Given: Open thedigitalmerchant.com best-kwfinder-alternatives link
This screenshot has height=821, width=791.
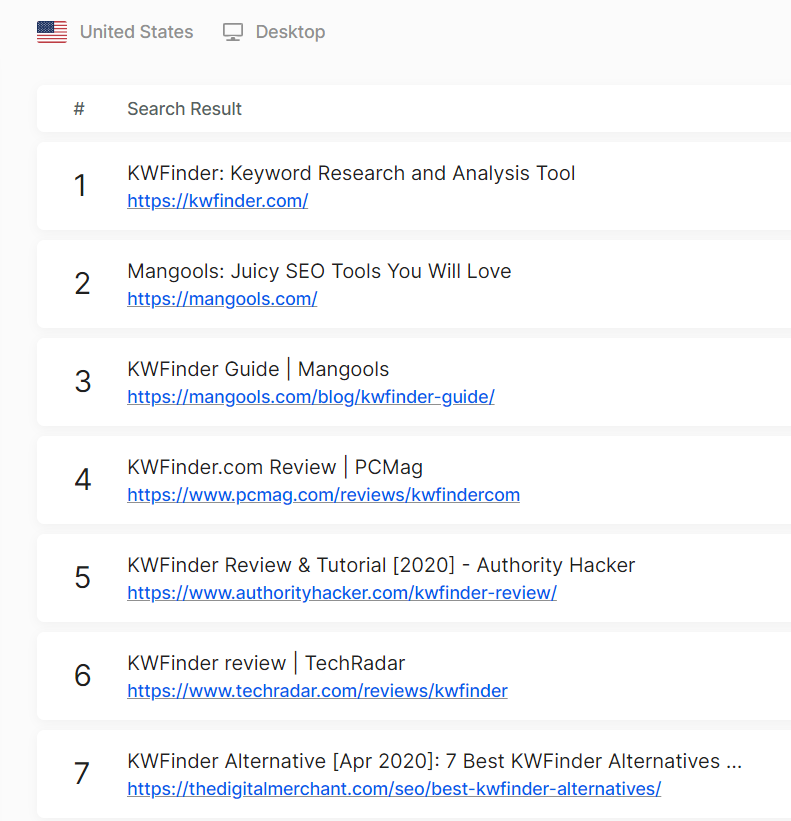Looking at the screenshot, I should pyautogui.click(x=394, y=789).
